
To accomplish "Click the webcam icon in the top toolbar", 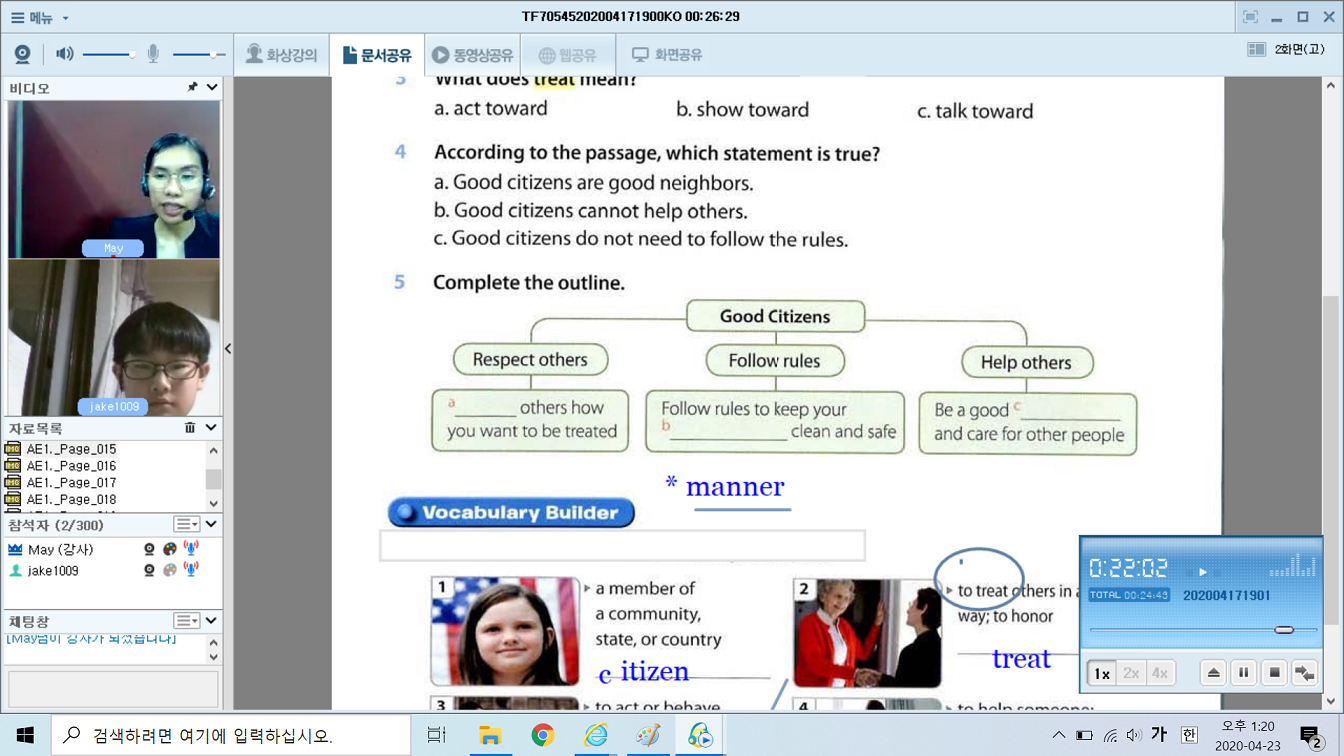I will [x=22, y=54].
